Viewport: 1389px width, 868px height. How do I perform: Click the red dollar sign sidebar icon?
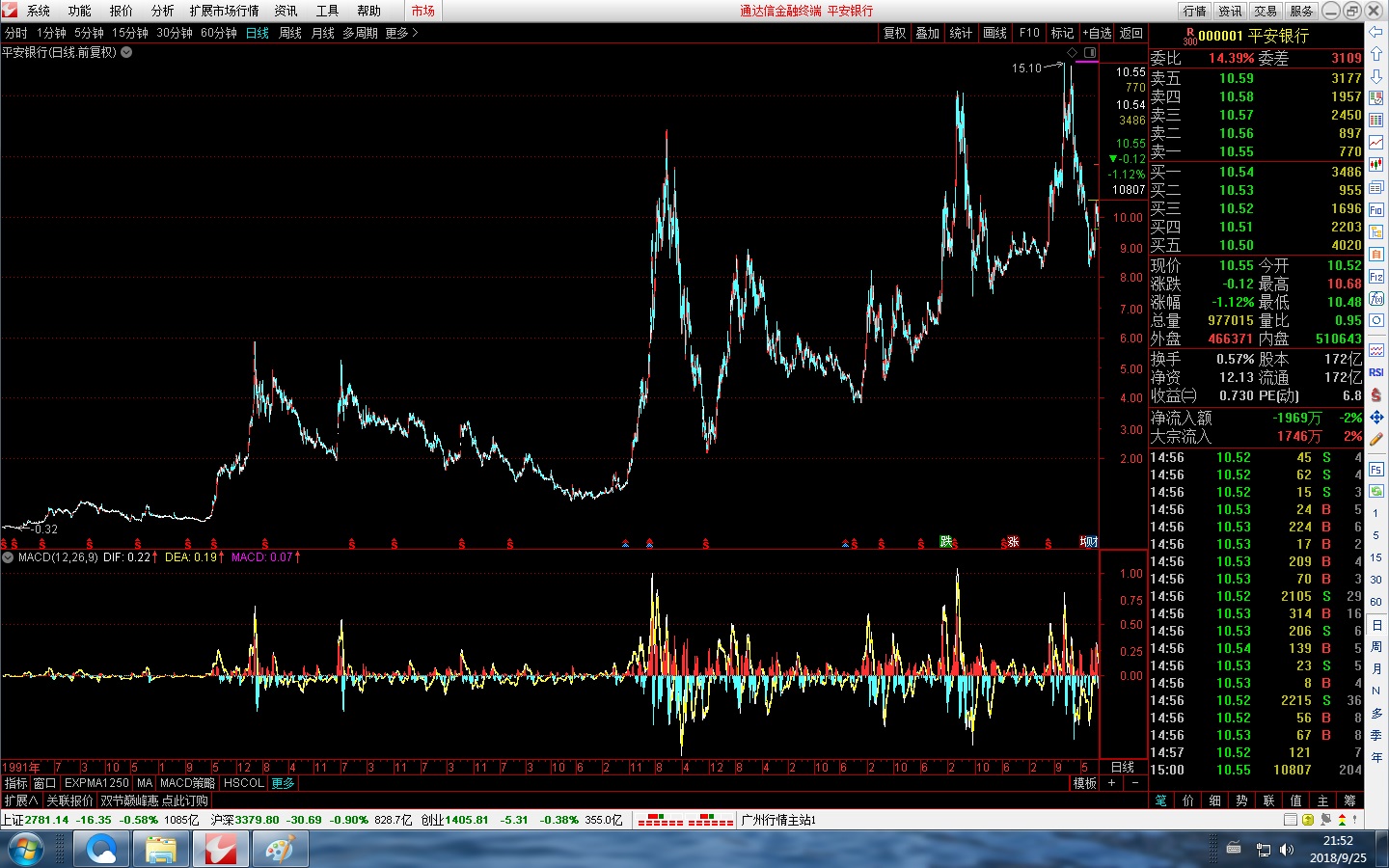point(1376,394)
